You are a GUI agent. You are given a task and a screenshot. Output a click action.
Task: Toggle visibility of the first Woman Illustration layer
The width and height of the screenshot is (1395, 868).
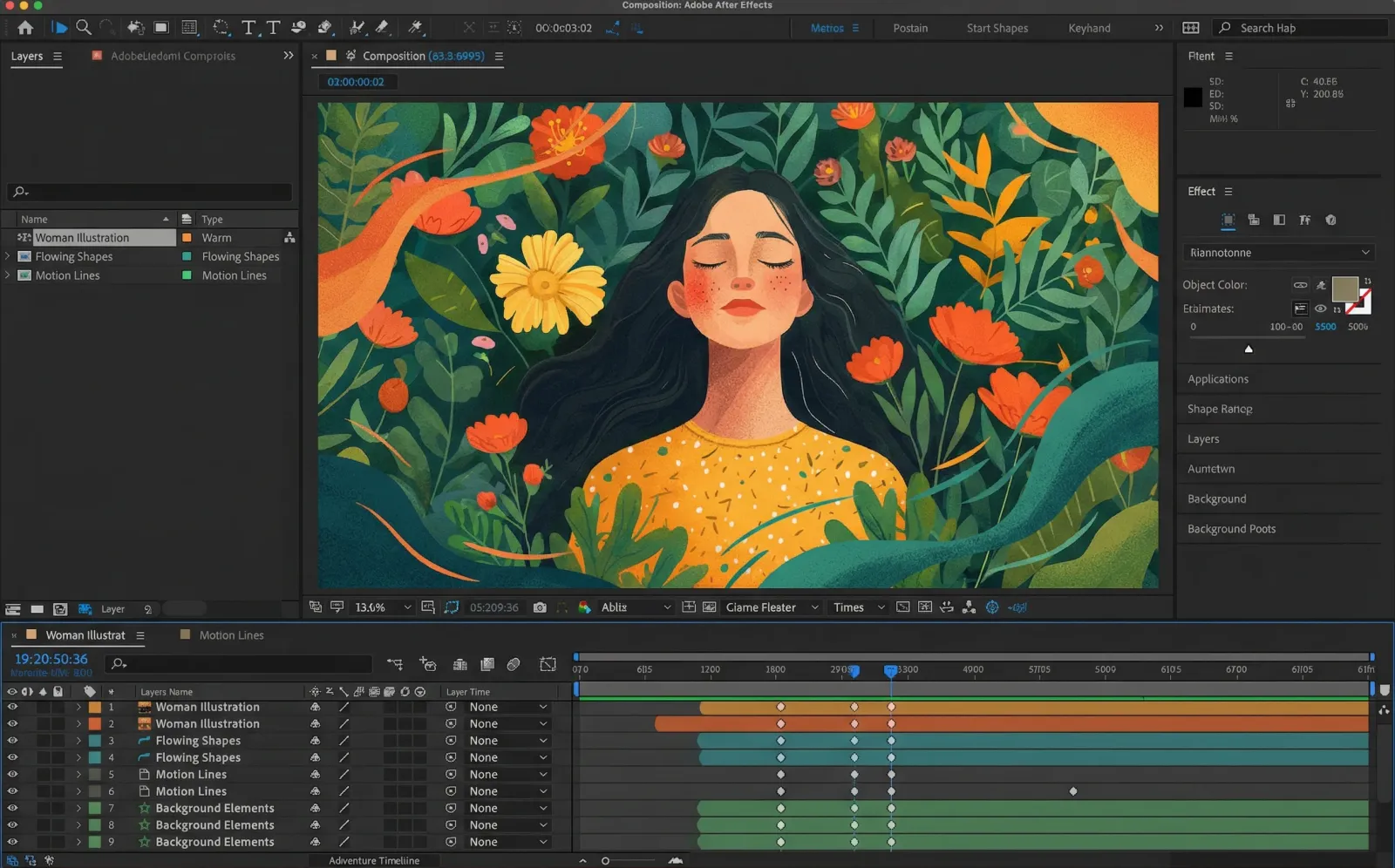[12, 707]
